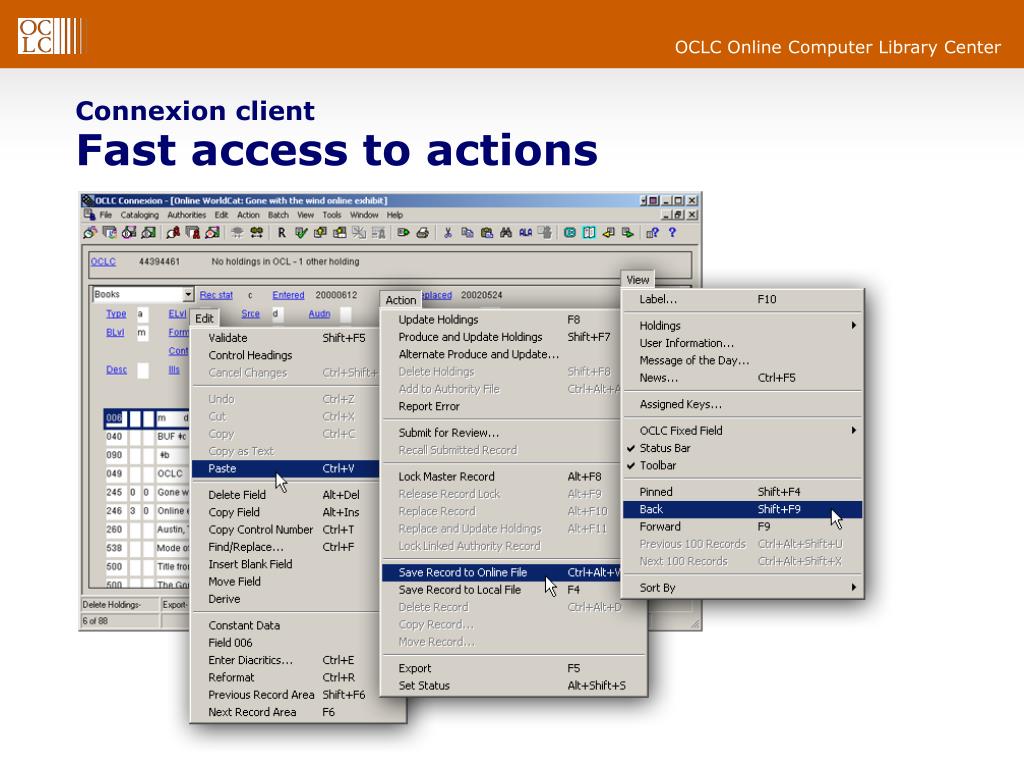Click the yellow Back arrow toolbar icon
Screen dimensions: 1024x768
[x=609, y=232]
